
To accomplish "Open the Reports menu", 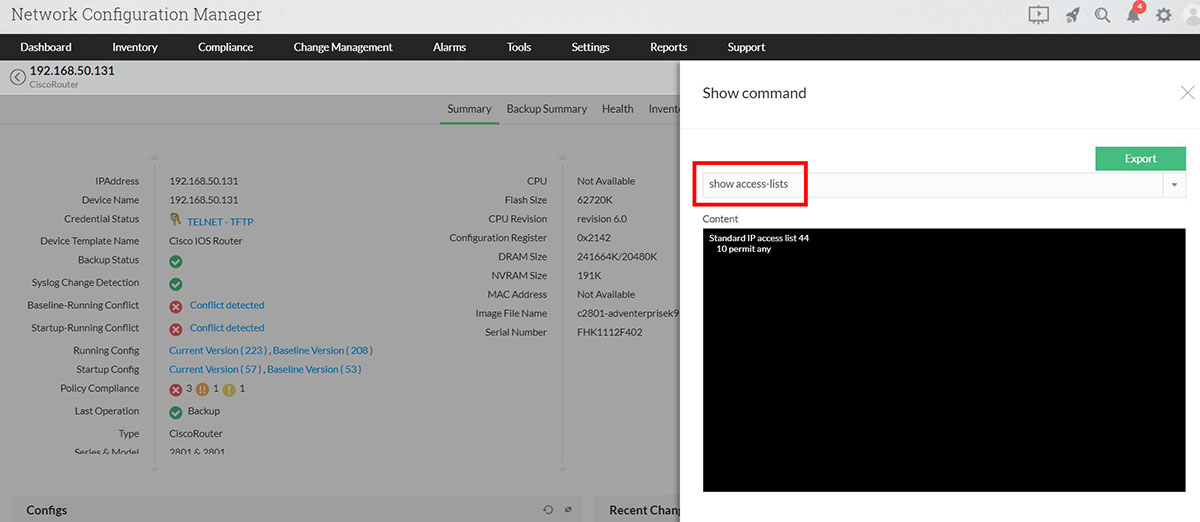I will [x=669, y=47].
